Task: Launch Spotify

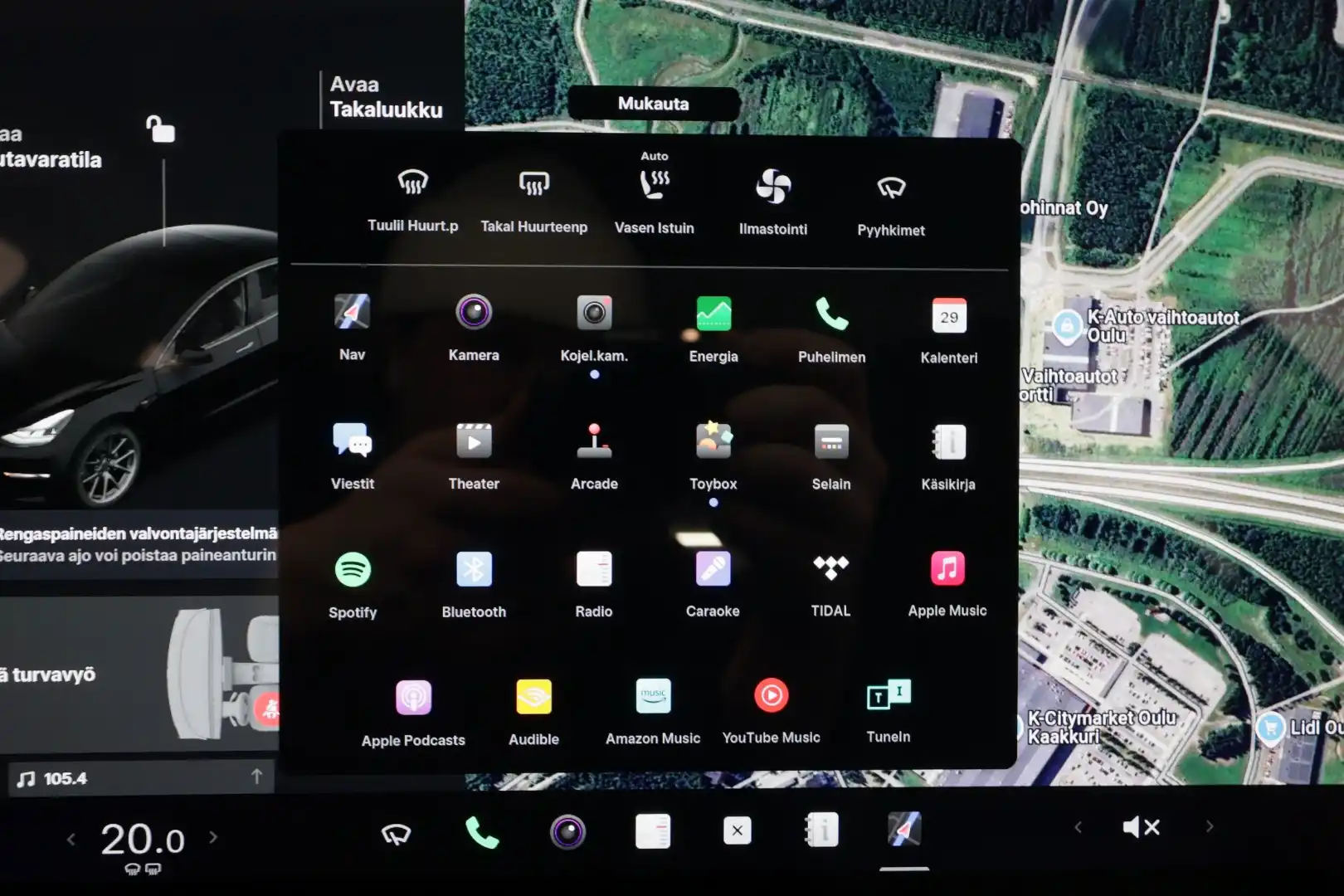Action: tap(353, 570)
